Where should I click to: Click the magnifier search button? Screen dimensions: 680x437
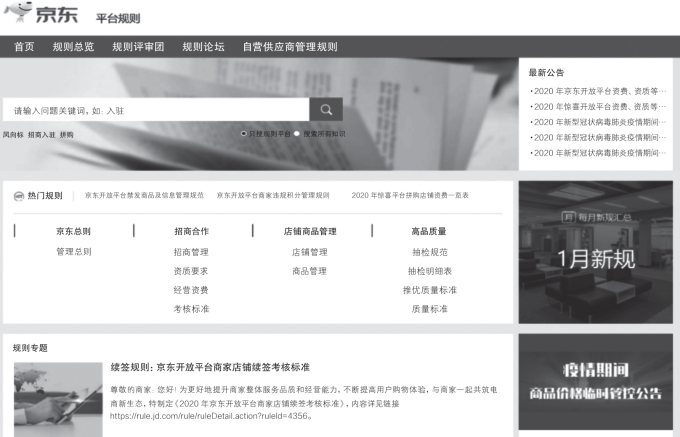click(x=326, y=109)
